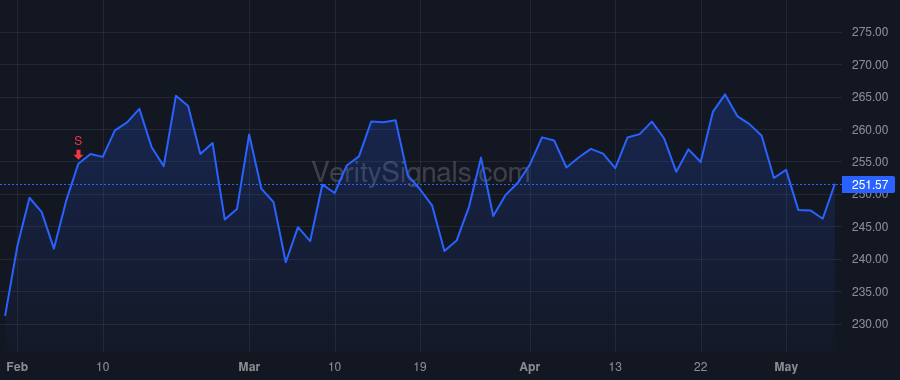Click the 245.00 price axis label
This screenshot has width=900, height=380.
[870, 227]
